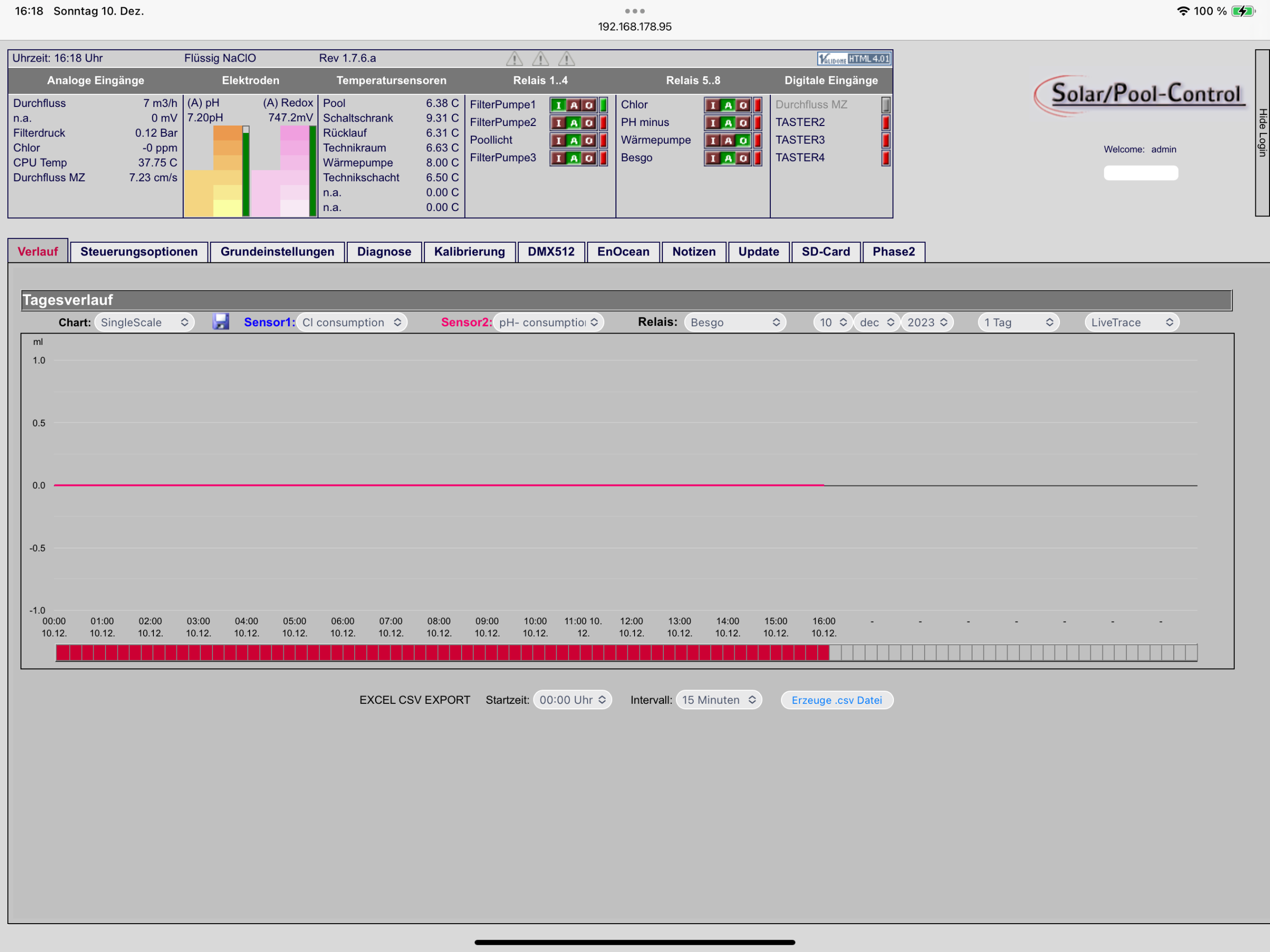Open the Kalibrierung tab
Viewport: 1270px width, 952px height.
point(469,252)
